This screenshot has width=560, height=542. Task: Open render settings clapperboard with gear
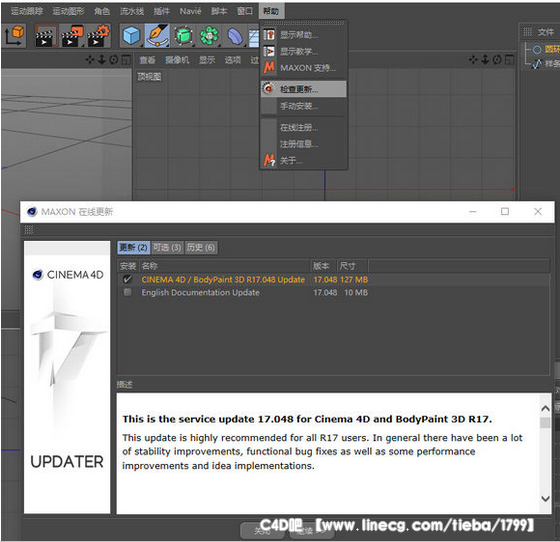98,36
